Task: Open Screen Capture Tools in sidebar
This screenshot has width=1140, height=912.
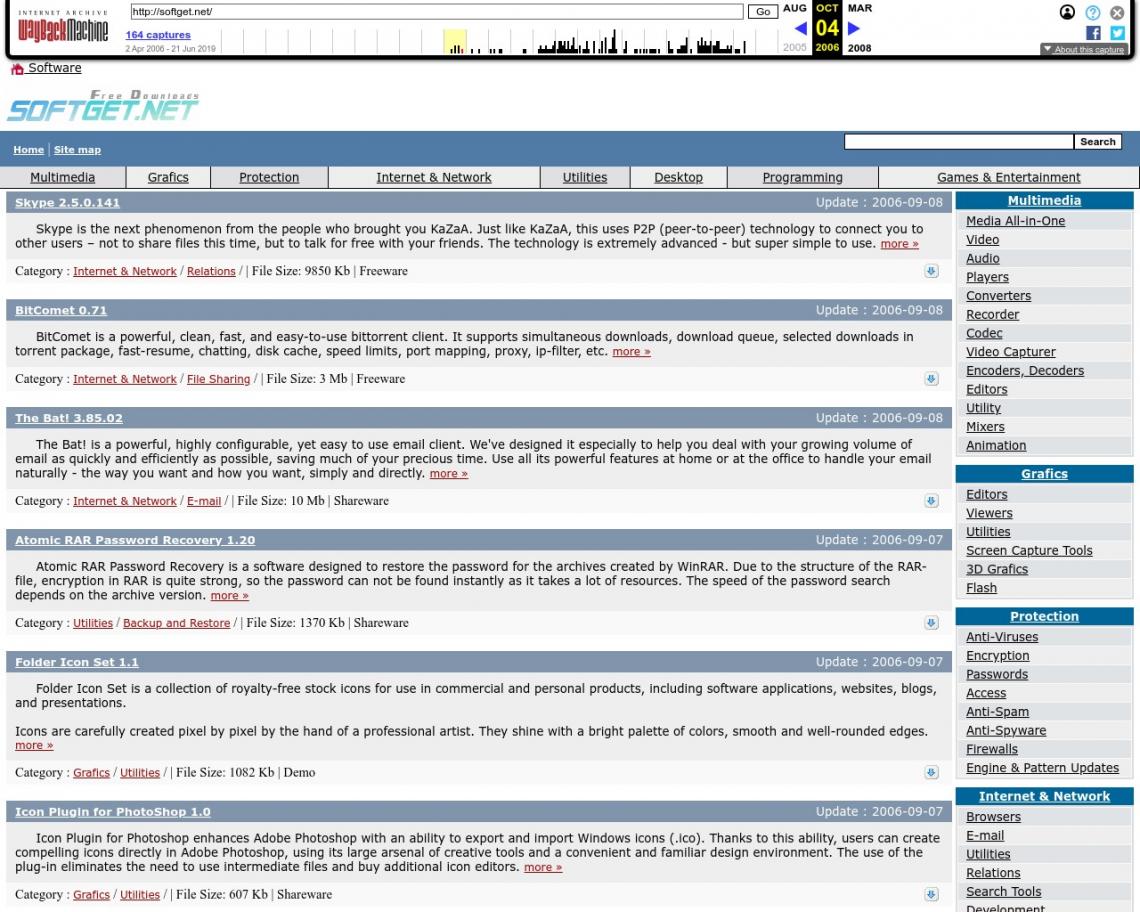Action: pyautogui.click(x=1029, y=551)
